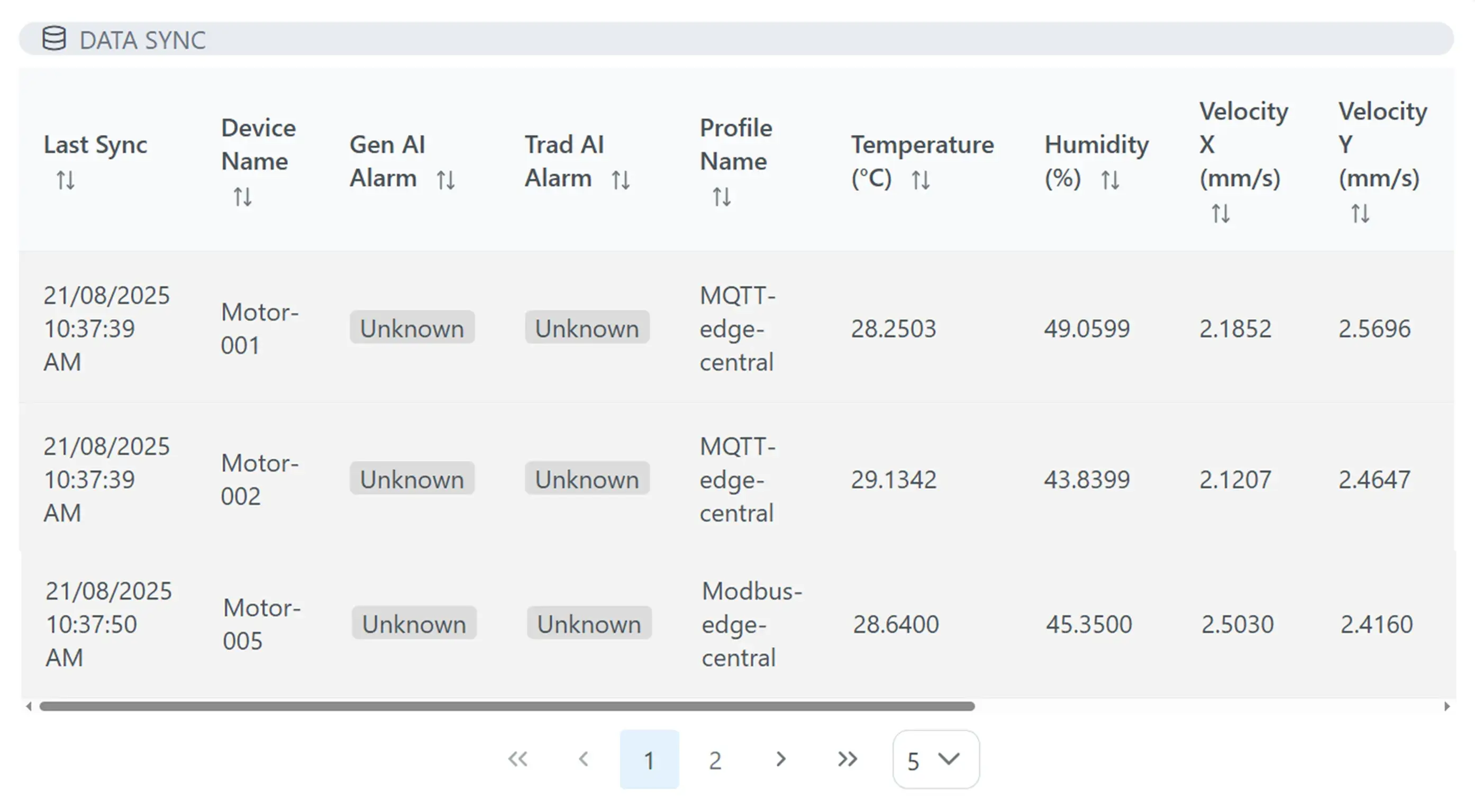1475x812 pixels.
Task: Sort the Humidity column
Action: pyautogui.click(x=1111, y=179)
